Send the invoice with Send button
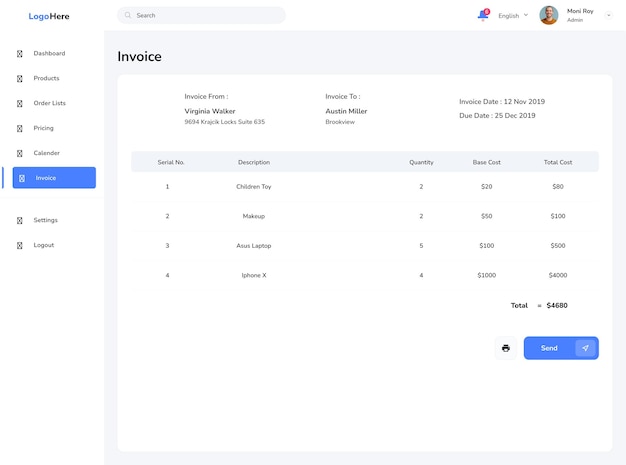This screenshot has height=465, width=626. tap(561, 348)
